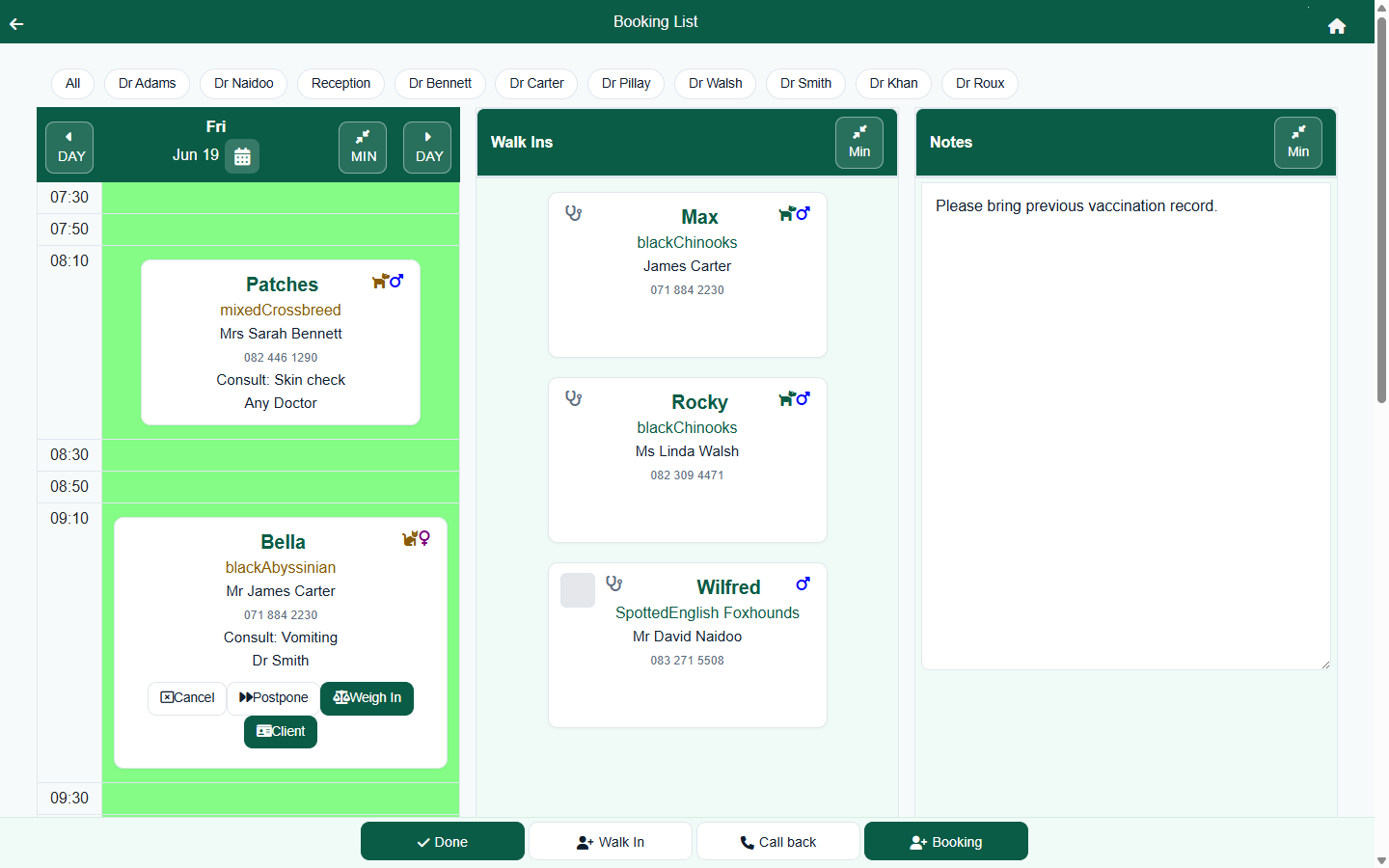This screenshot has width=1389, height=868.
Task: Filter bookings by Dr Bennett
Action: point(440,84)
